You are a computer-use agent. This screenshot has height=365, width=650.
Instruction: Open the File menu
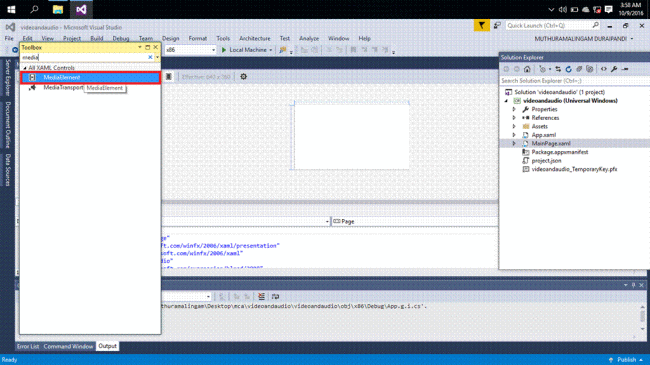click(x=9, y=39)
